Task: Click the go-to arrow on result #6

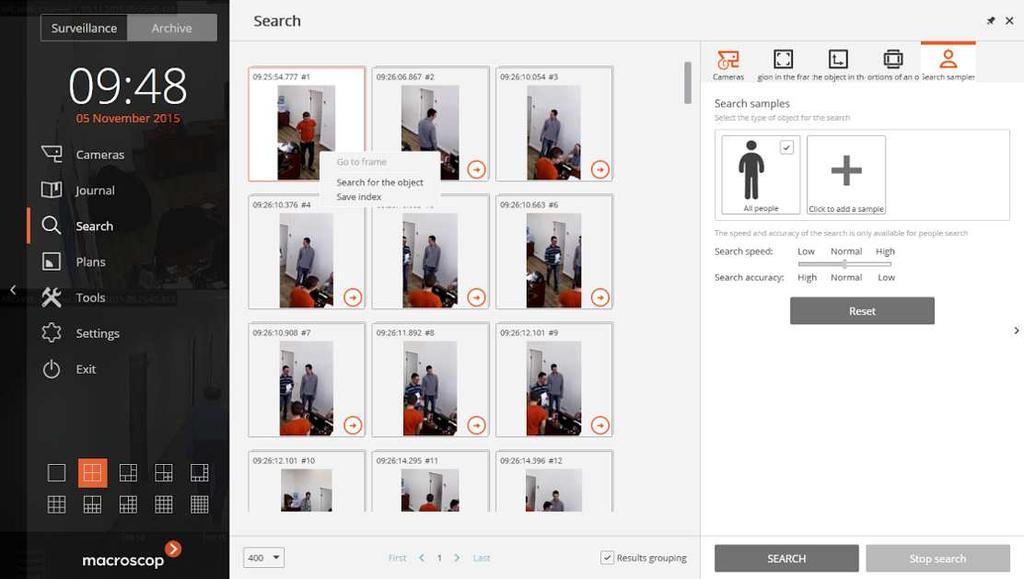Action: point(600,298)
